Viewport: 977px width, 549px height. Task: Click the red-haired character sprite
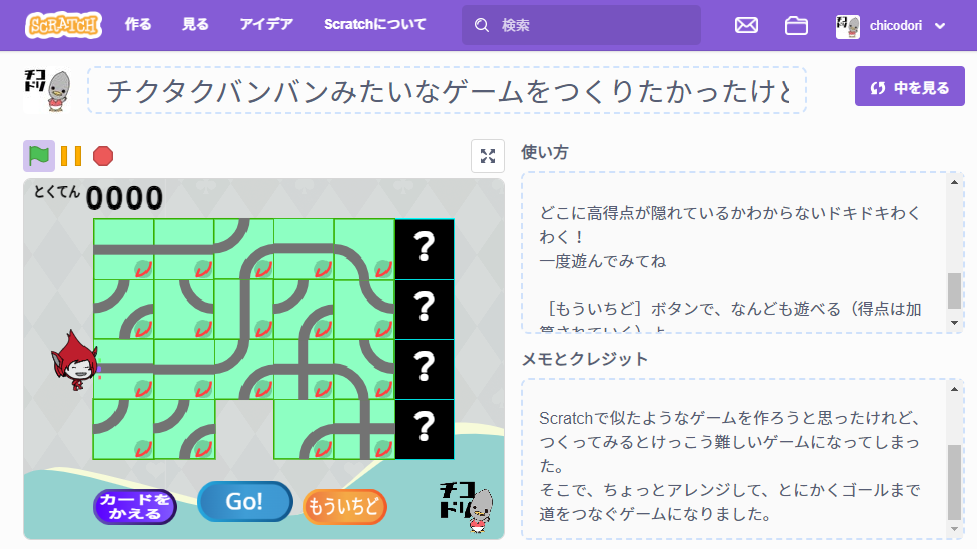(x=75, y=361)
